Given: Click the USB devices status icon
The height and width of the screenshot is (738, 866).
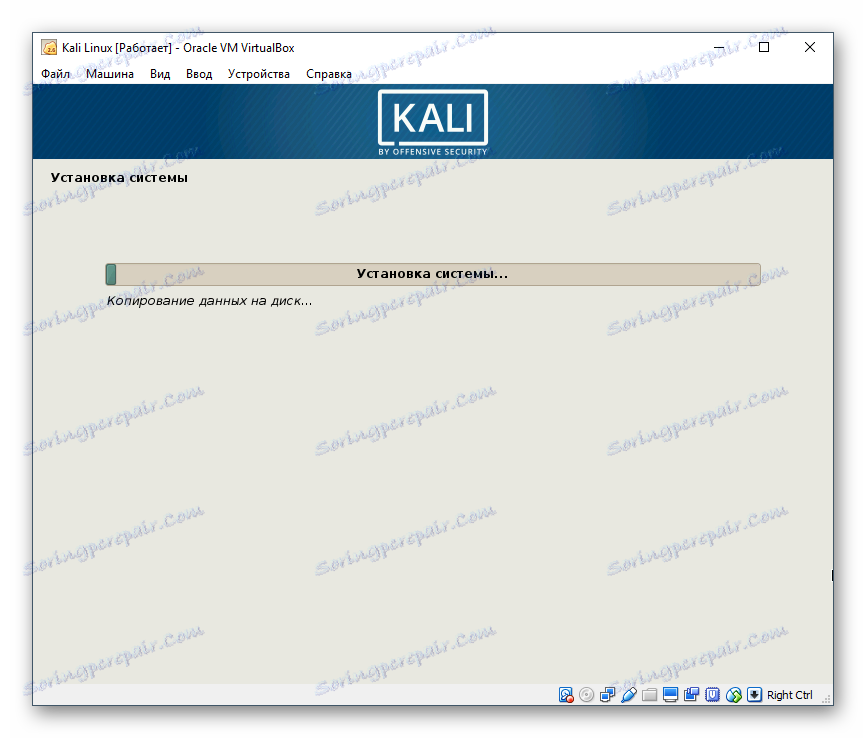Looking at the screenshot, I should (x=629, y=695).
